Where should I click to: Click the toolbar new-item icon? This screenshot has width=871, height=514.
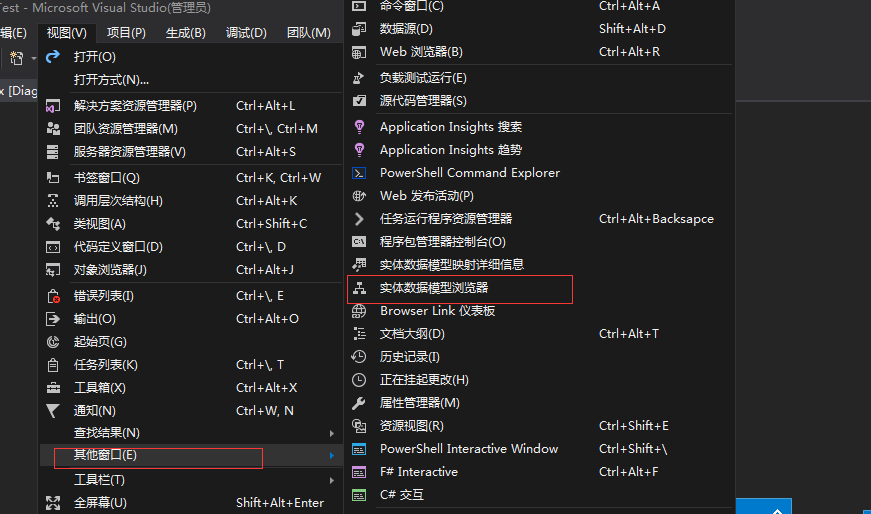click(x=17, y=58)
